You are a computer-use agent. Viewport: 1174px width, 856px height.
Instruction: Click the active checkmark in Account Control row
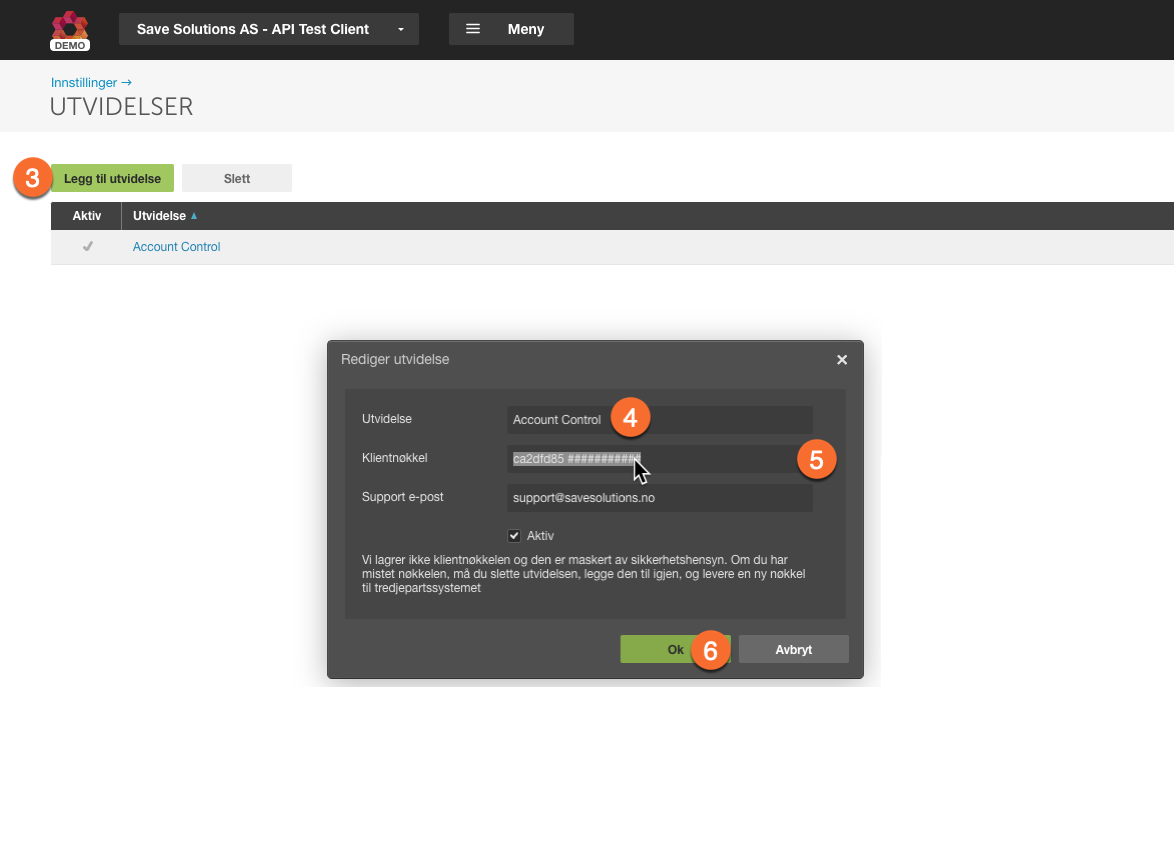tap(88, 247)
